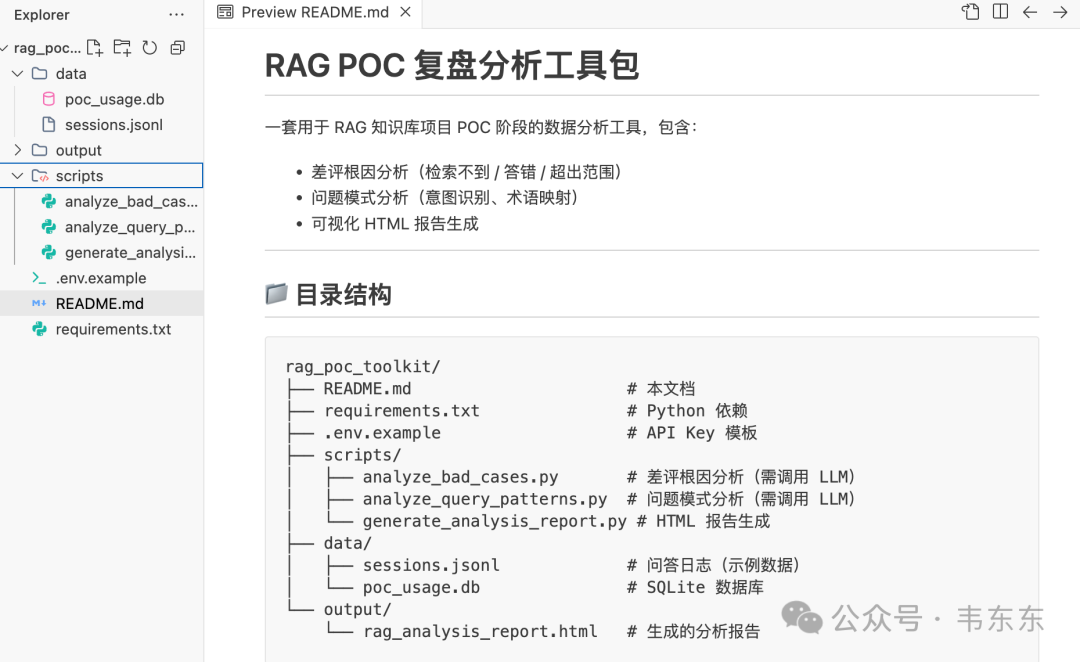The image size is (1080, 662).
Task: Switch to the Preview README.md tab
Action: pos(314,12)
